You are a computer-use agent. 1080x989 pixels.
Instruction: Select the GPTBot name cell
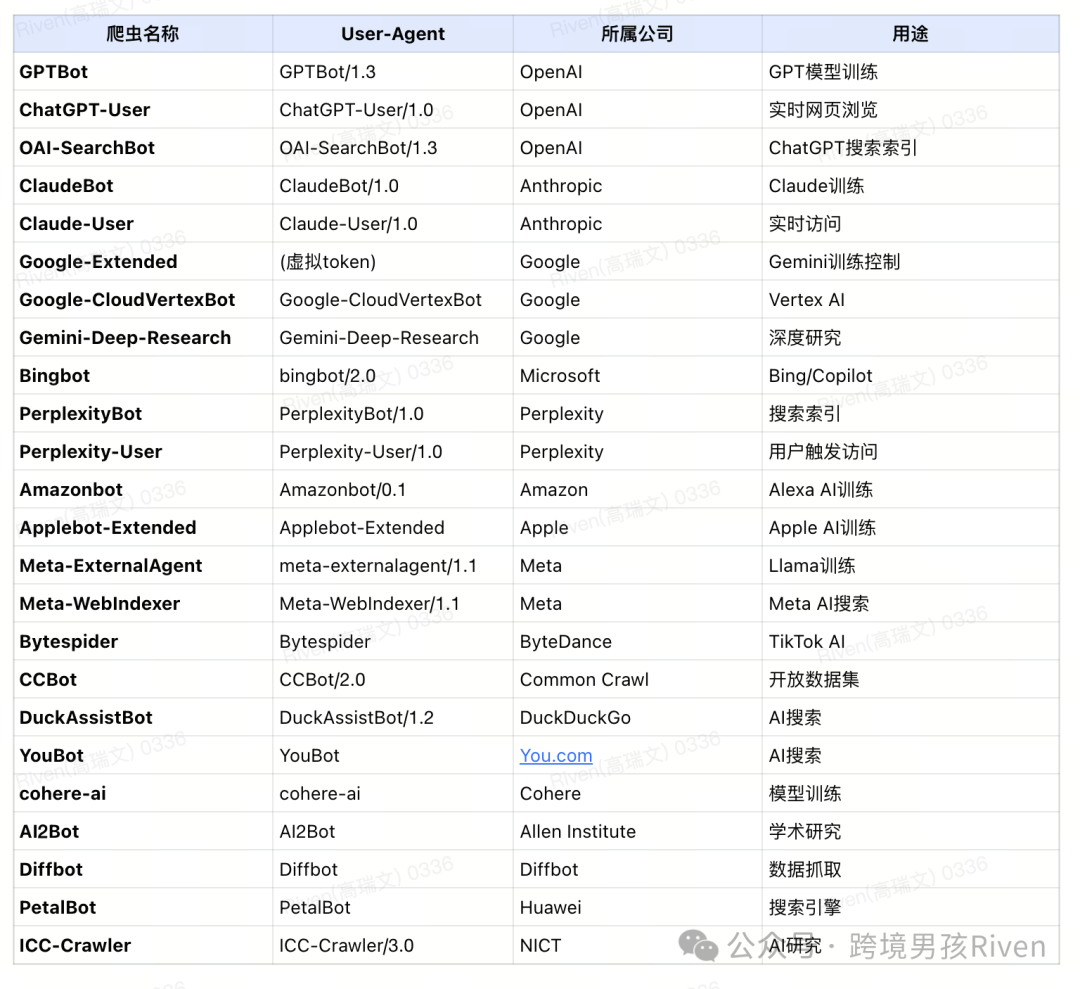(143, 72)
